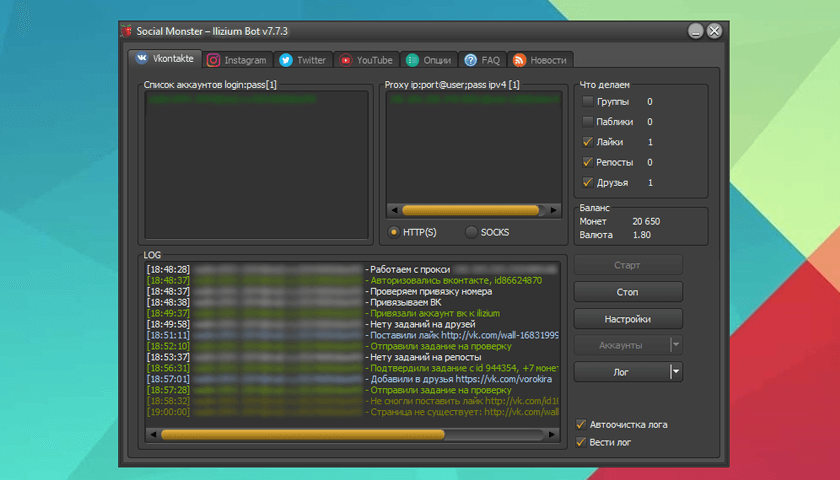The width and height of the screenshot is (840, 480).
Task: Click the Twitter bird icon
Action: [286, 60]
